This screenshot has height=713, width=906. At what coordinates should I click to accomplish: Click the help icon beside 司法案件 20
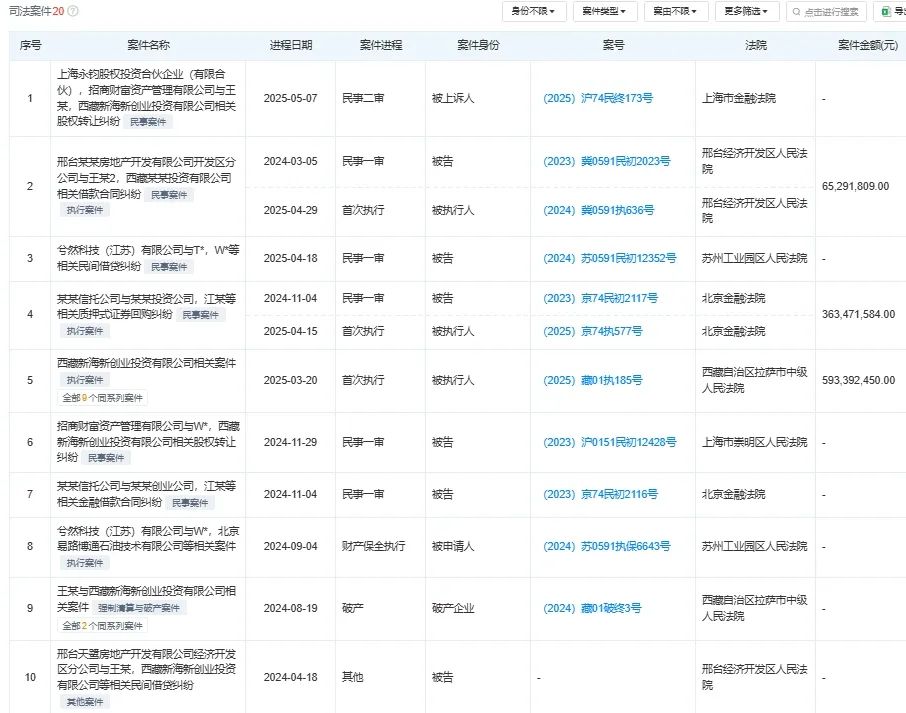tap(73, 11)
